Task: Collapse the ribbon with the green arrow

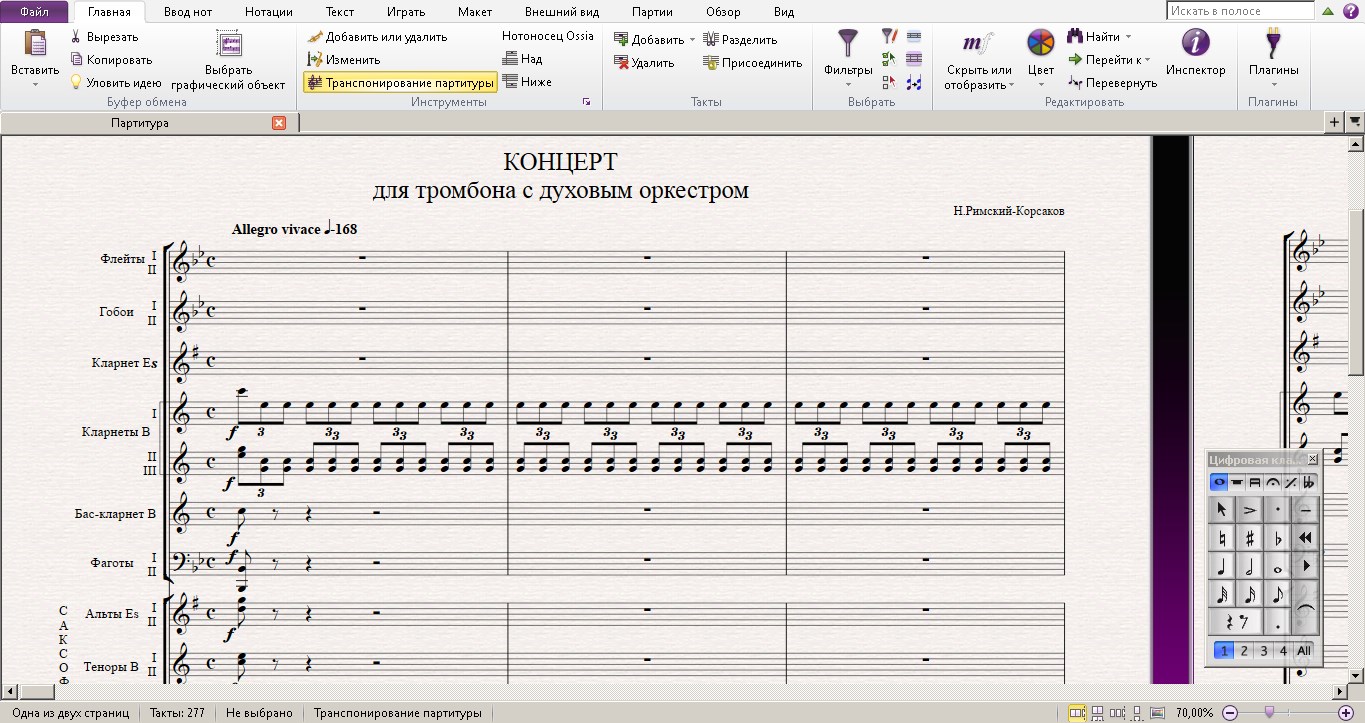Action: coord(1328,12)
